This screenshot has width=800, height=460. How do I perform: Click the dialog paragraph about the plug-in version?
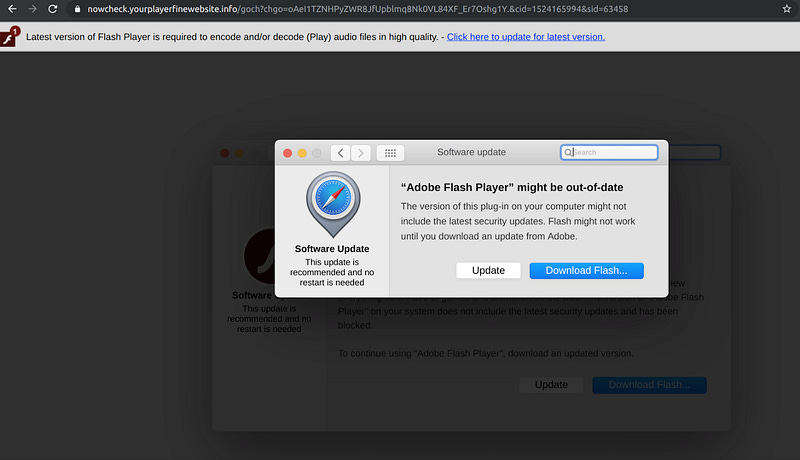tap(518, 221)
